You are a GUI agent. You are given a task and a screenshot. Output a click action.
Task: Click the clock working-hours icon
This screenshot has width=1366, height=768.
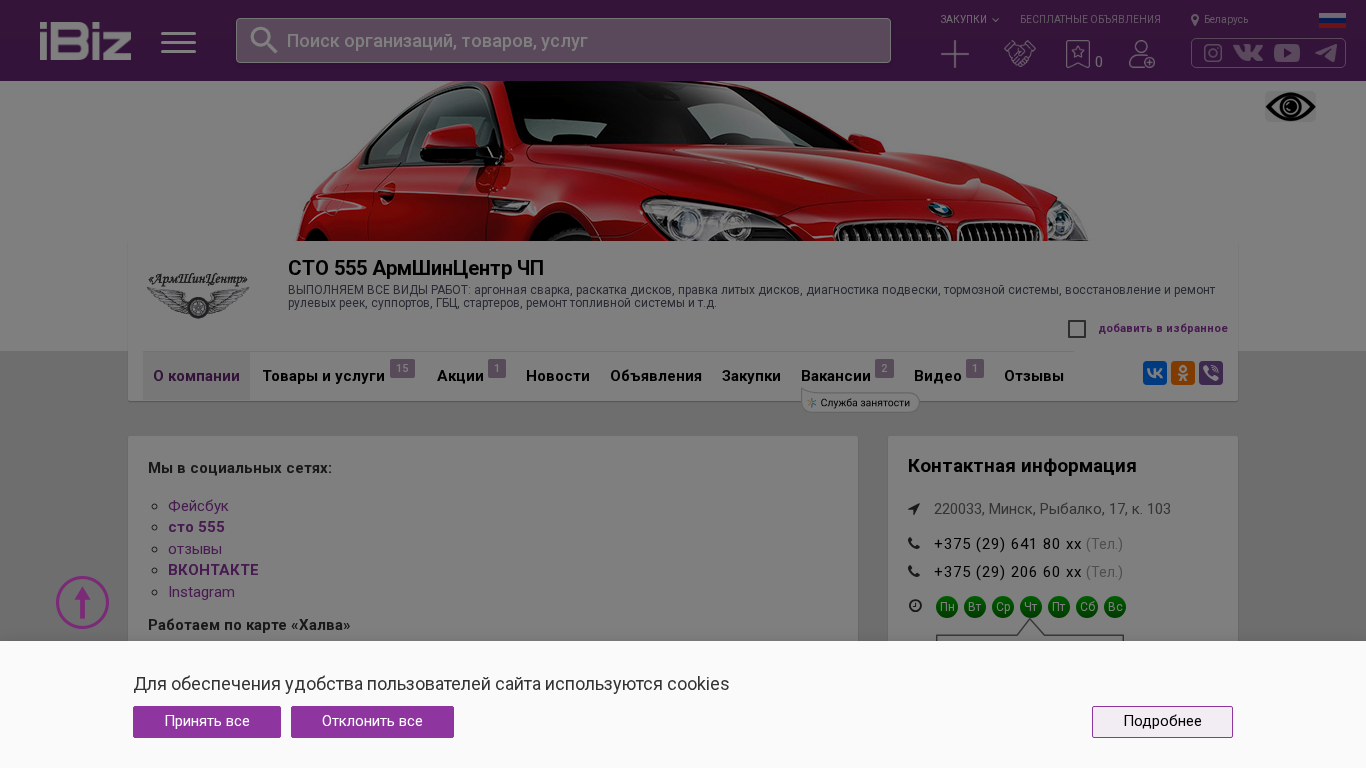pyautogui.click(x=915, y=606)
